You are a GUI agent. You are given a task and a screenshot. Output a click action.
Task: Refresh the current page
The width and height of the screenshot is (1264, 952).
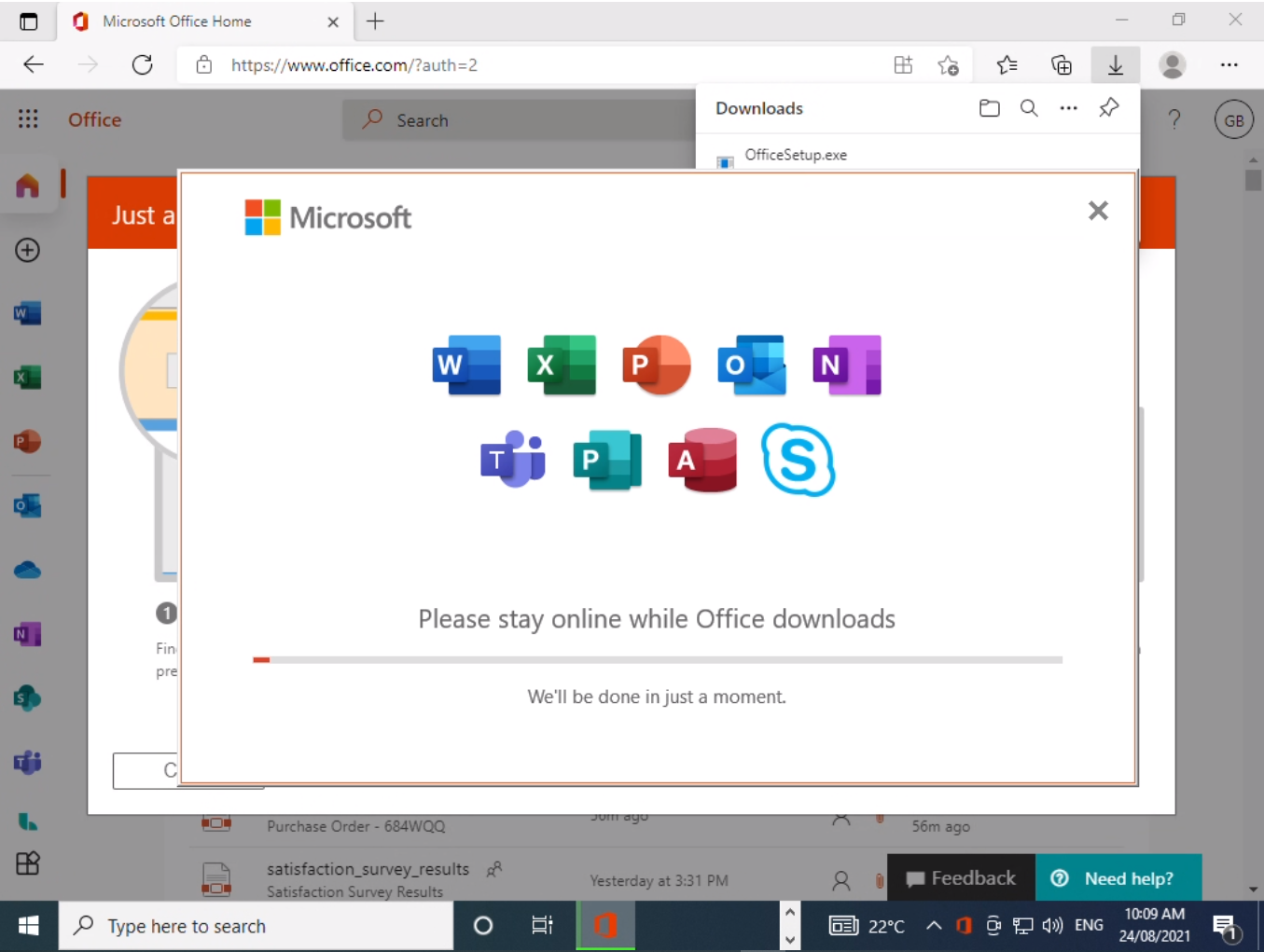(142, 64)
